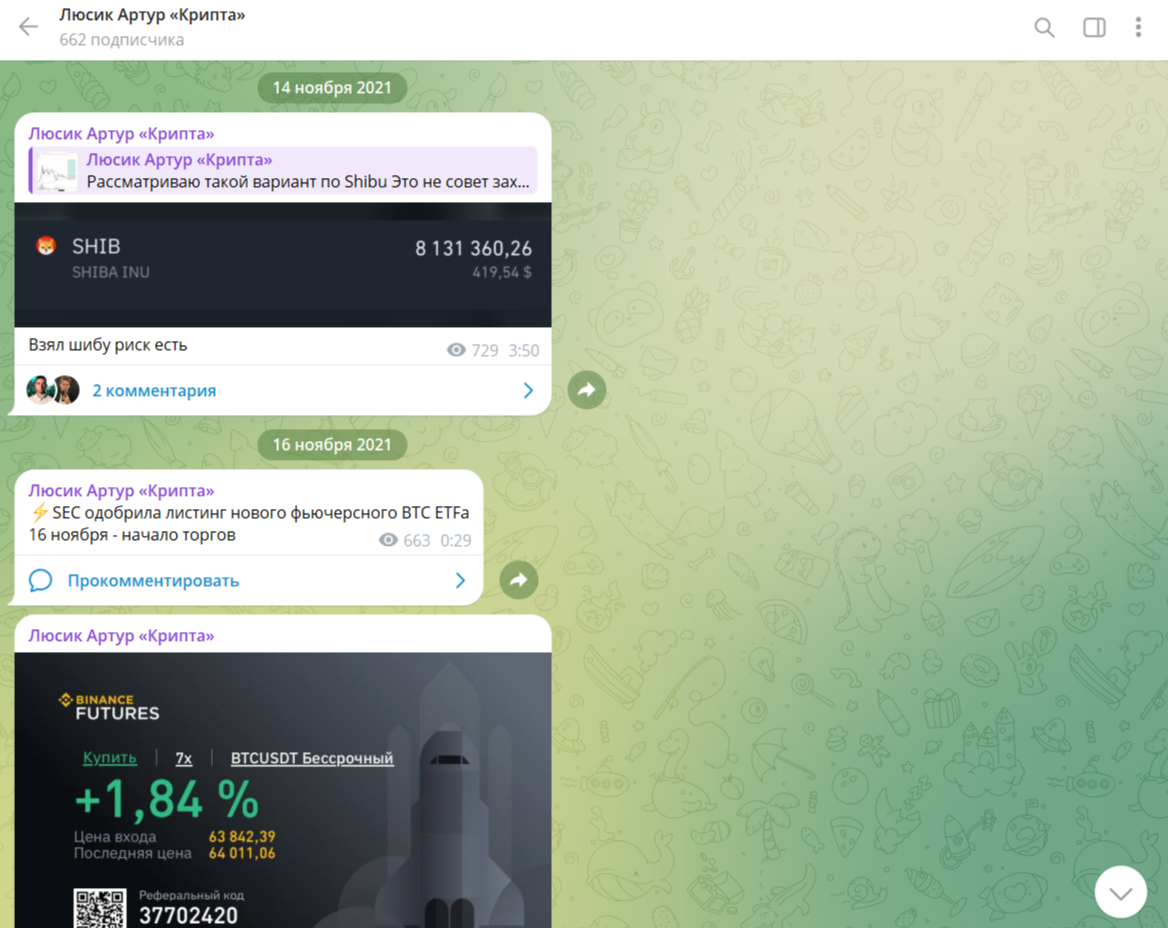
Task: Go back using the header arrow
Action: point(28,27)
